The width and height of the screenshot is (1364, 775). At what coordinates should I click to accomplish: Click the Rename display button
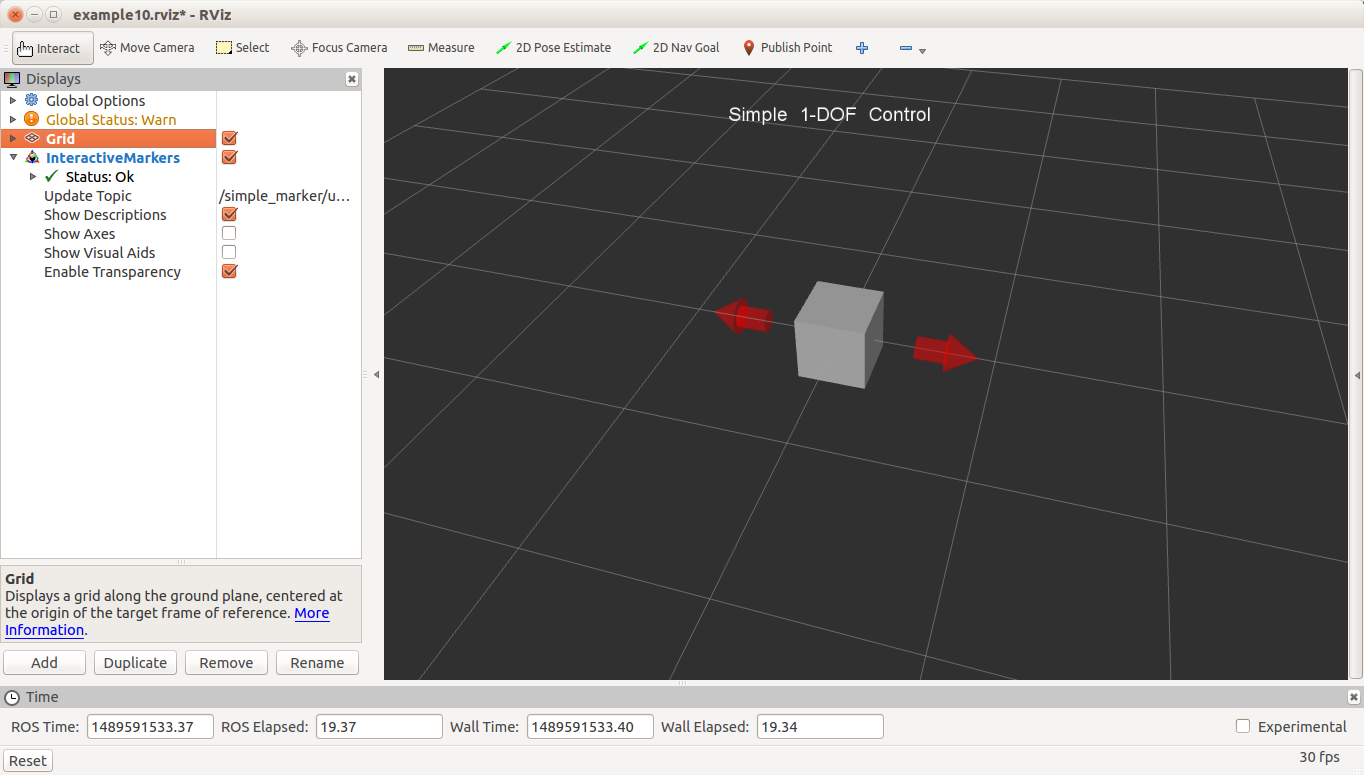pyautogui.click(x=317, y=662)
